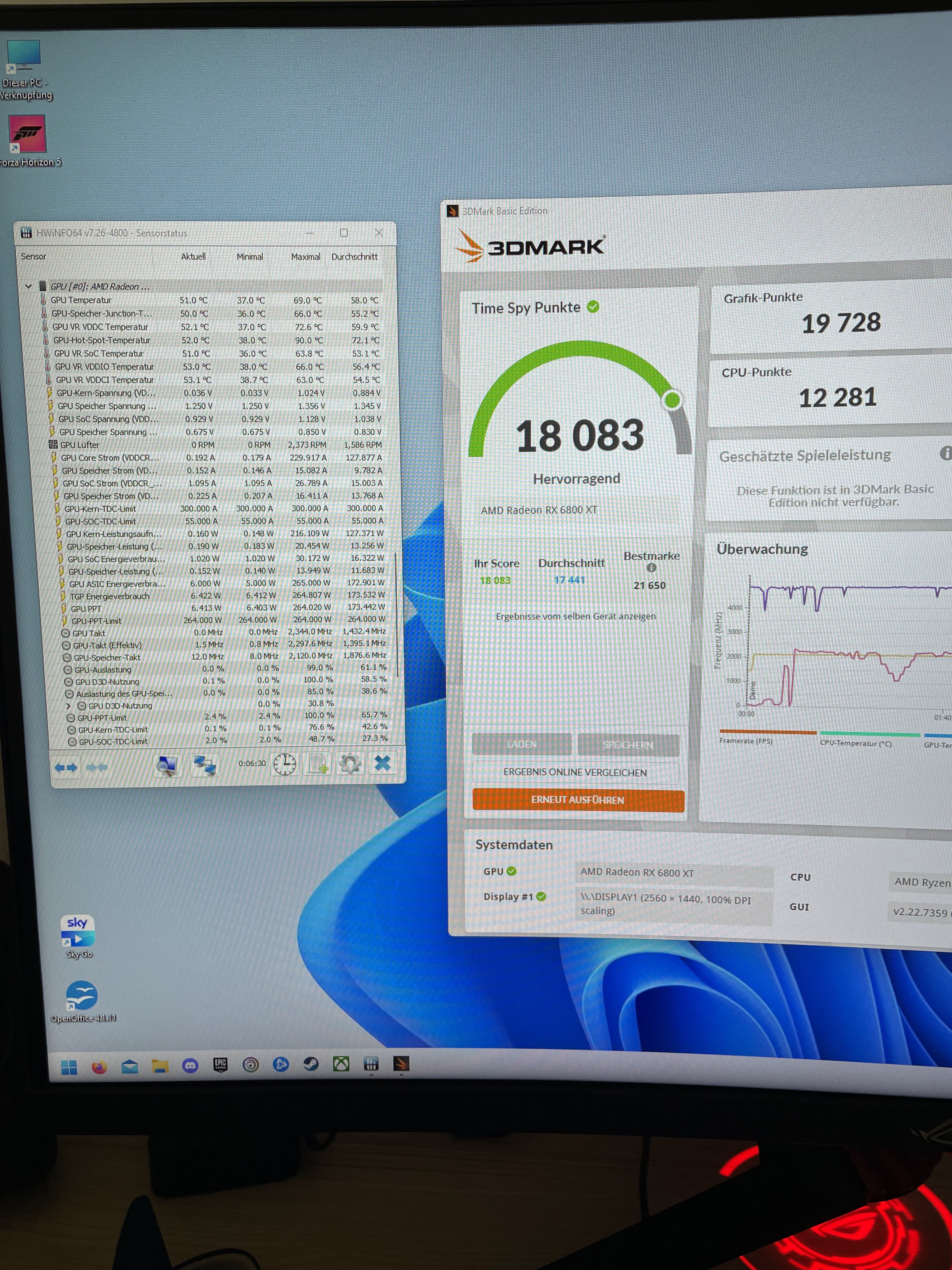Open HWiNFO sensor summary magnifier icon
952x1270 pixels.
pyautogui.click(x=167, y=765)
